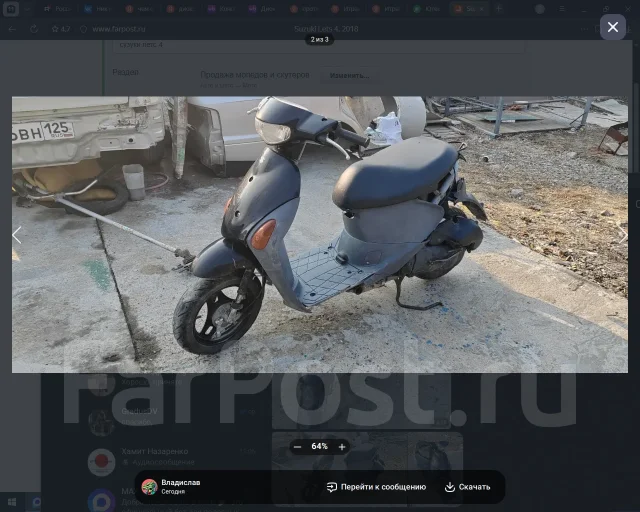Image resolution: width=640 pixels, height=512 pixels.
Task: Click the browser back arrow
Action: [12, 29]
